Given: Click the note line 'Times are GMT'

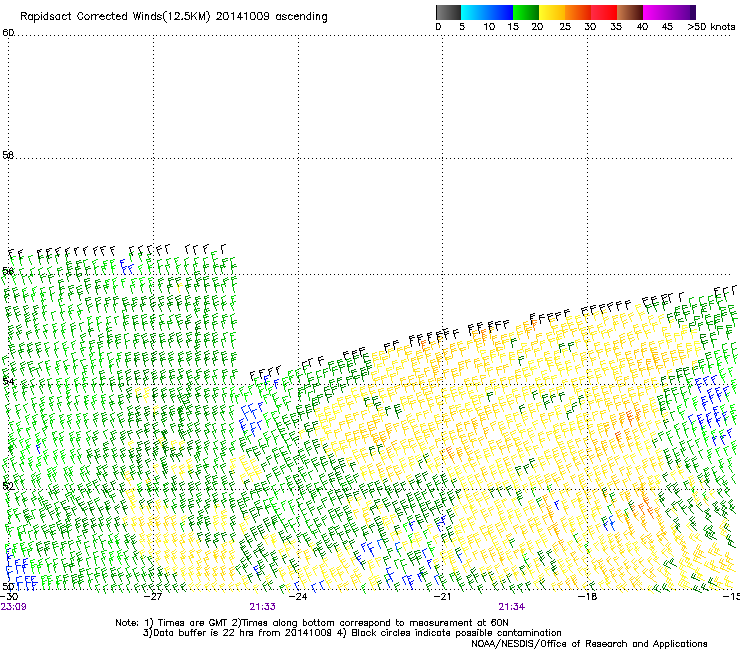Looking at the screenshot, I should 193,623.
